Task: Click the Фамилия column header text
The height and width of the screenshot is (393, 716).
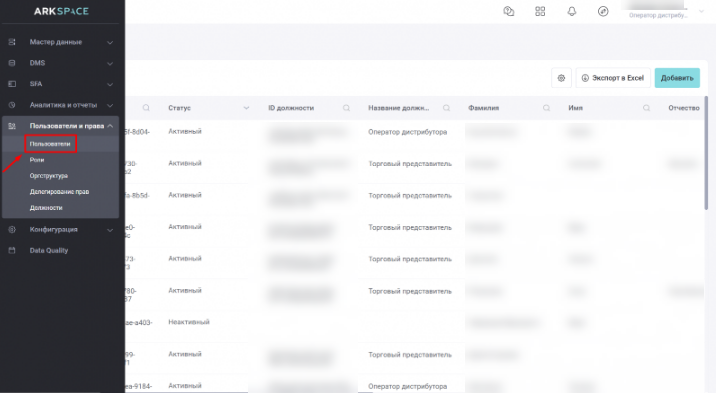Action: click(x=484, y=108)
